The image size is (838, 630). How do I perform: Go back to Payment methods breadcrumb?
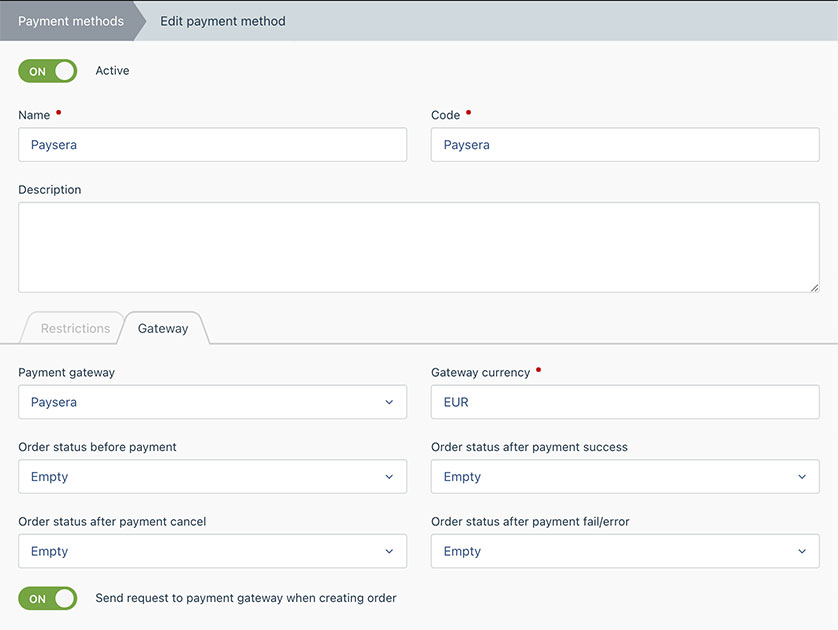point(71,21)
